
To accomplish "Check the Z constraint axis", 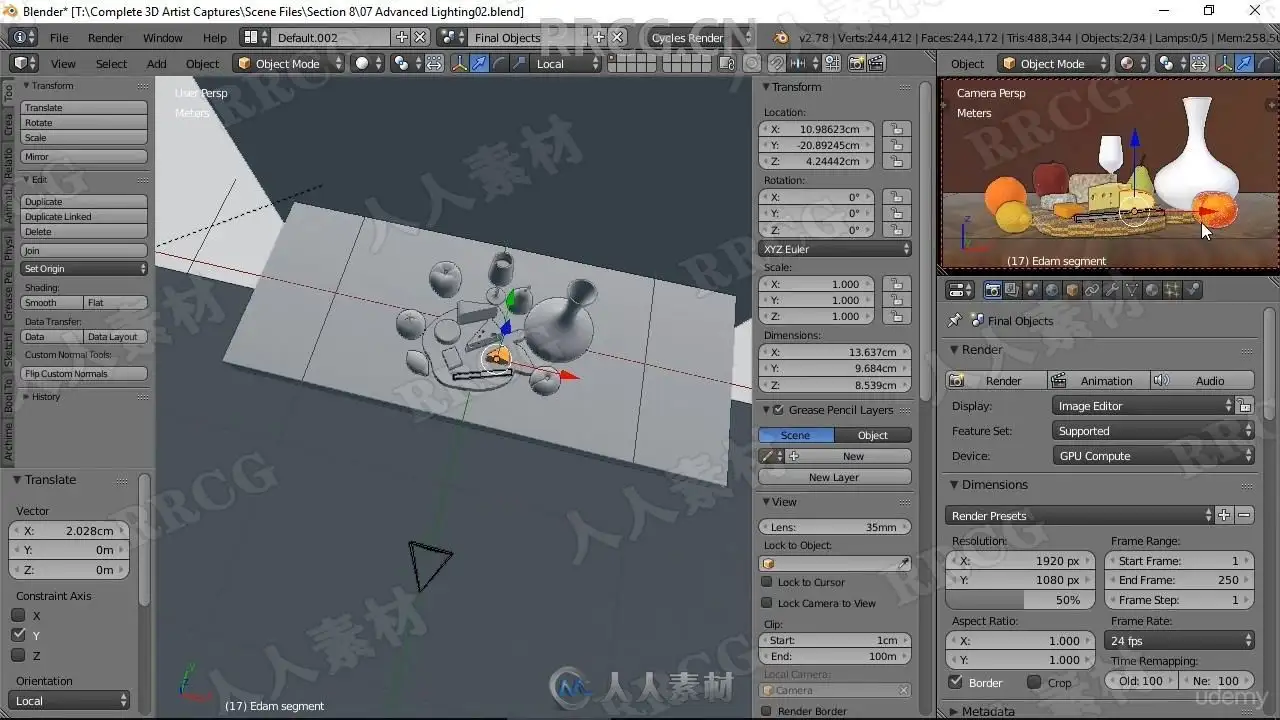I will tap(18, 655).
